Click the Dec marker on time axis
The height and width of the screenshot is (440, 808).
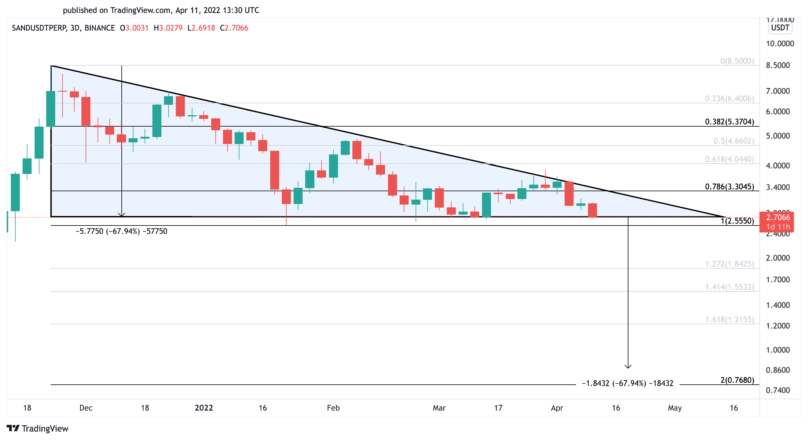click(86, 408)
